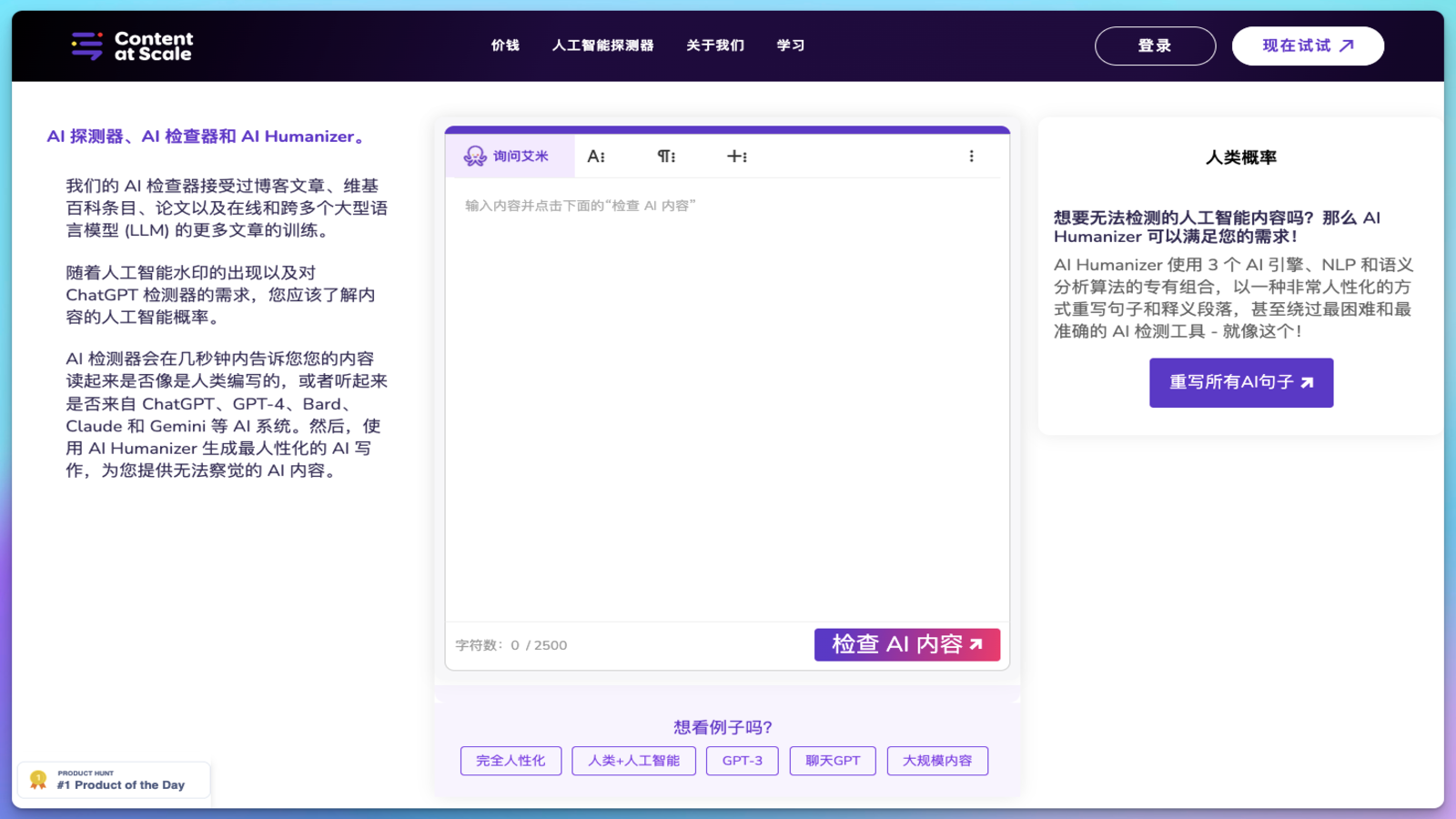The width and height of the screenshot is (1456, 819).
Task: Click the '+' insert toolbar icon
Action: [x=737, y=156]
